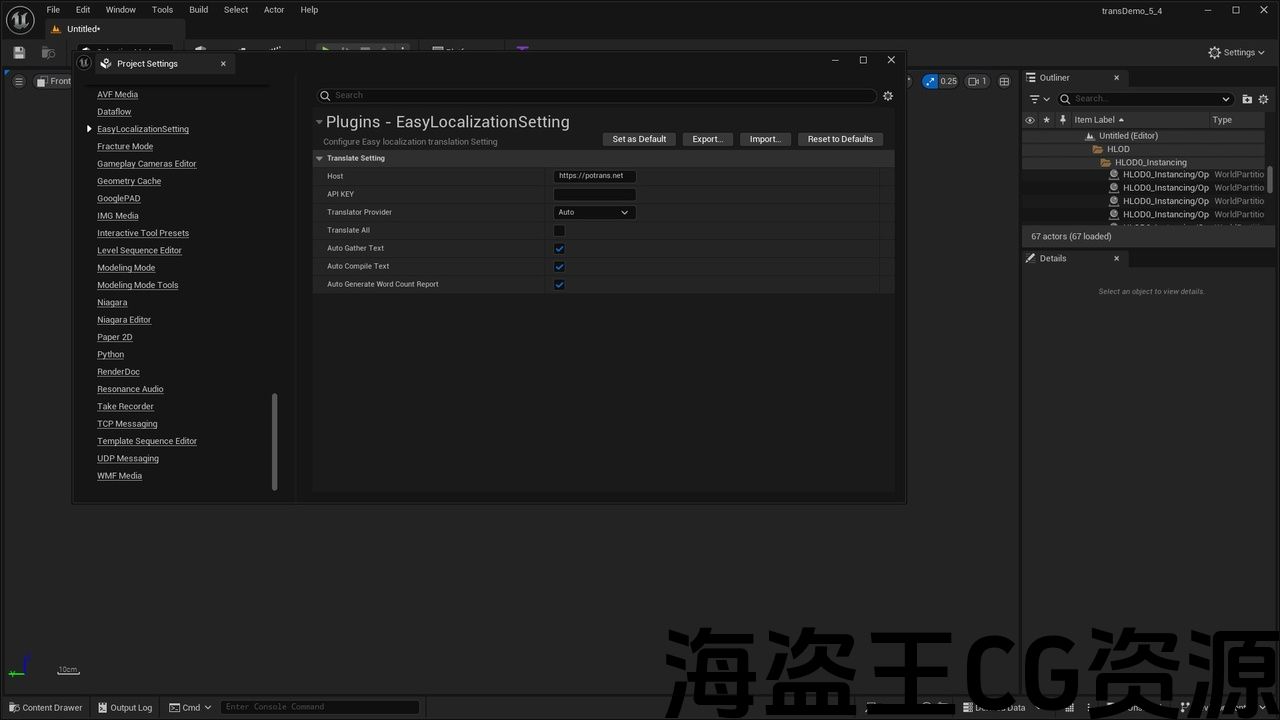The height and width of the screenshot is (720, 1280).
Task: Click the Browse content folder icon
Action: pos(48,53)
